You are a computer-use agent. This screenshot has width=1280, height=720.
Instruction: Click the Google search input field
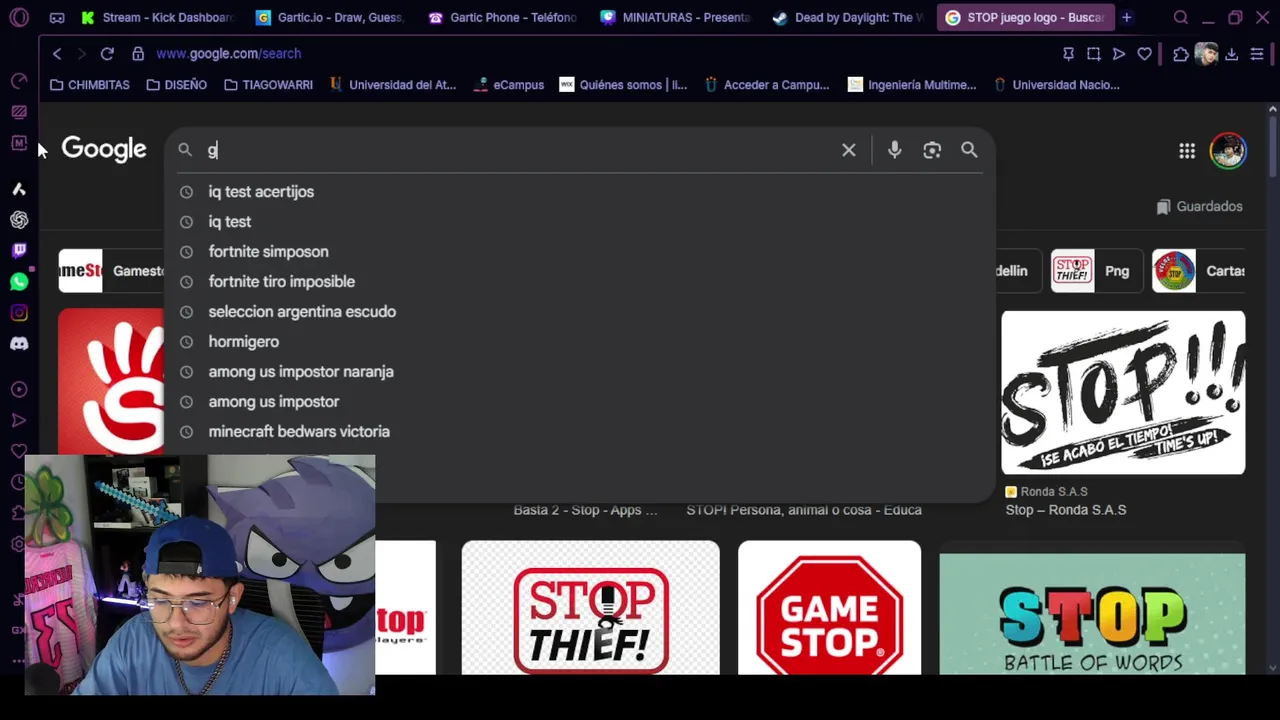pos(520,150)
